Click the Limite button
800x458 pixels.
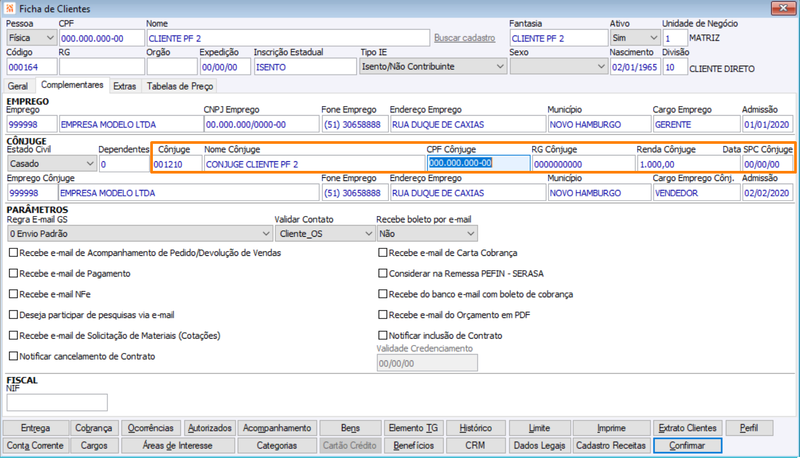[539, 428]
